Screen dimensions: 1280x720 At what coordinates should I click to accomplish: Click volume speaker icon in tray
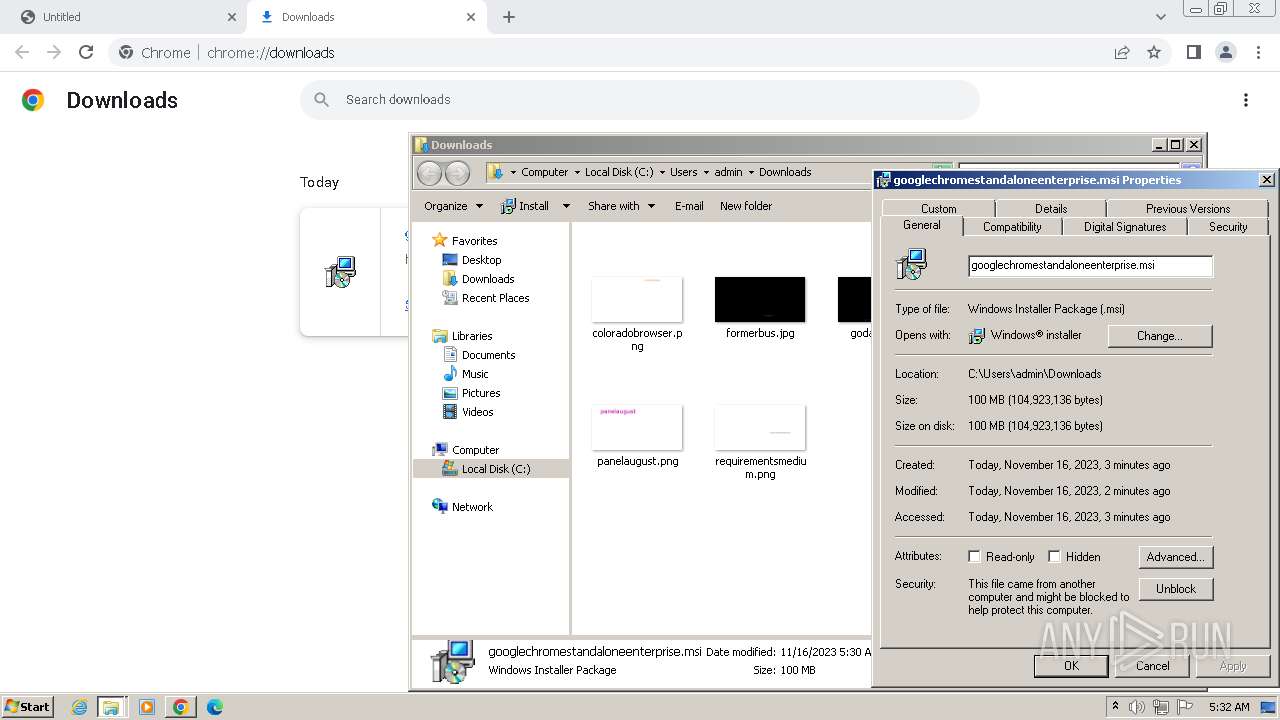click(x=1137, y=707)
